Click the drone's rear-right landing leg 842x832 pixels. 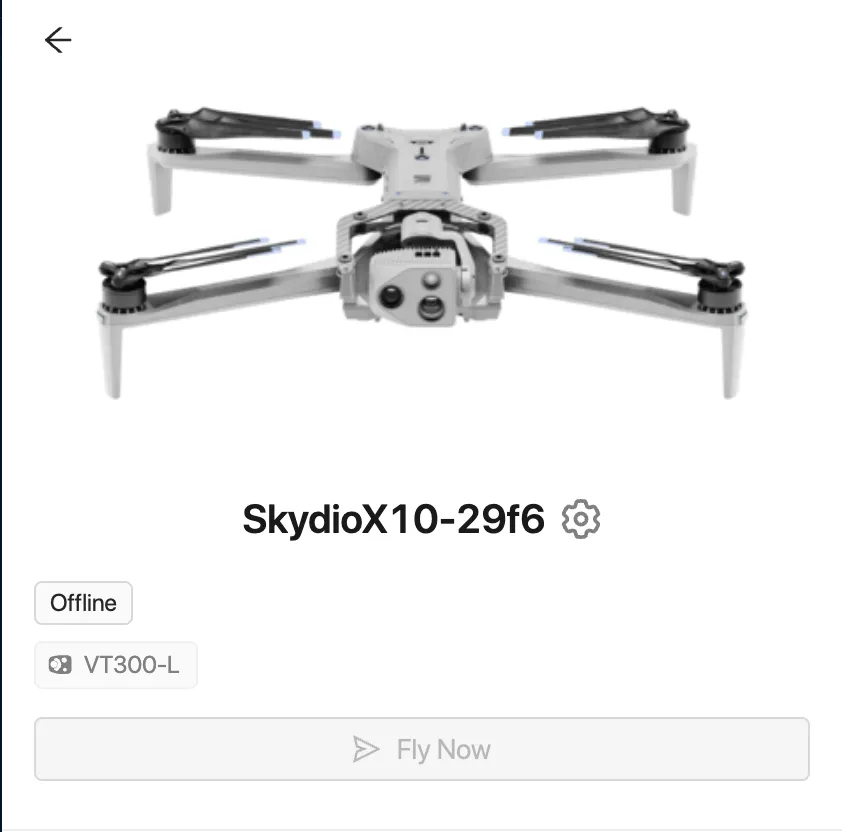pyautogui.click(x=684, y=183)
